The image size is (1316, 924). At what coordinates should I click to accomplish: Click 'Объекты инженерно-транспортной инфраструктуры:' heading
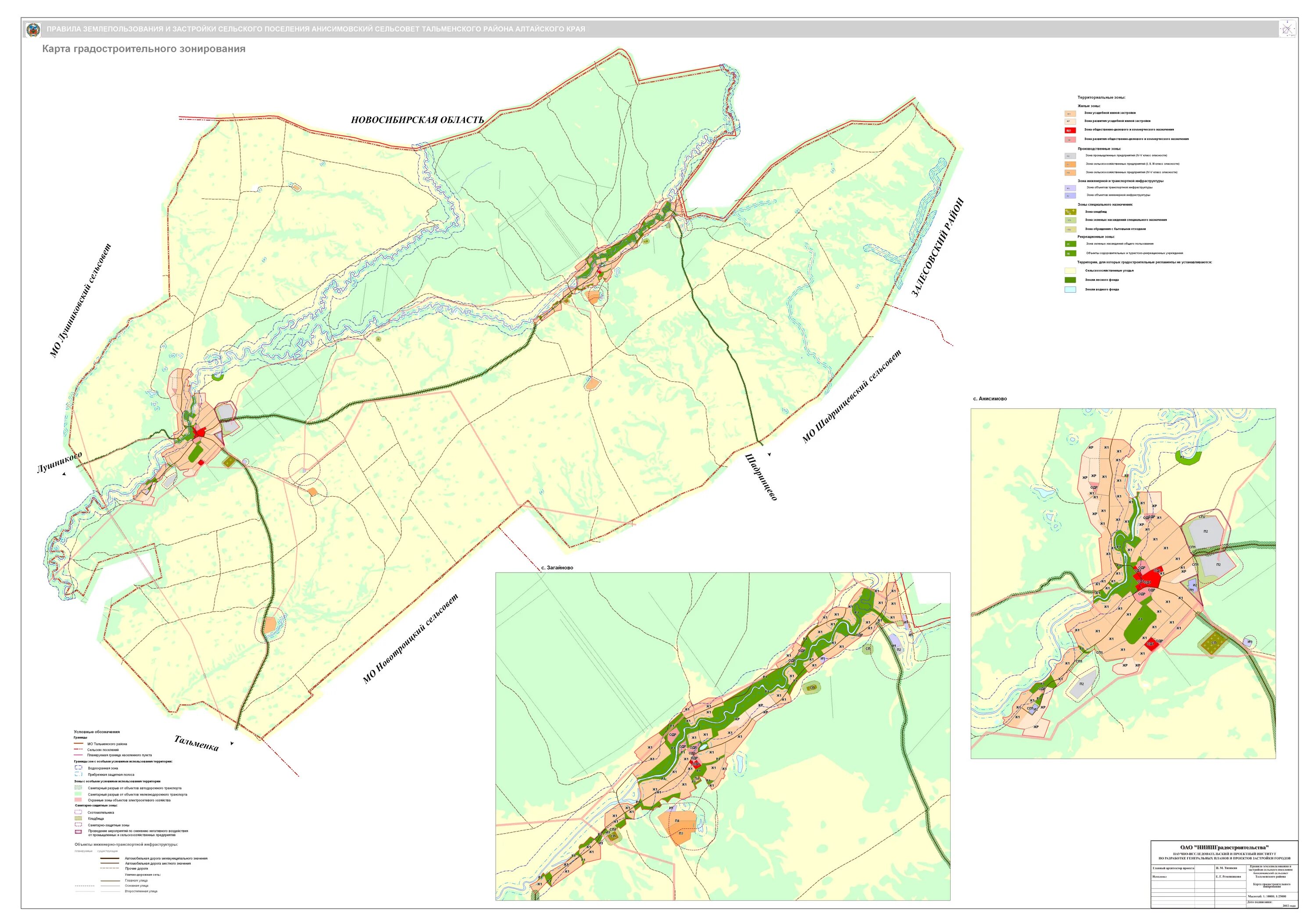[x=127, y=844]
